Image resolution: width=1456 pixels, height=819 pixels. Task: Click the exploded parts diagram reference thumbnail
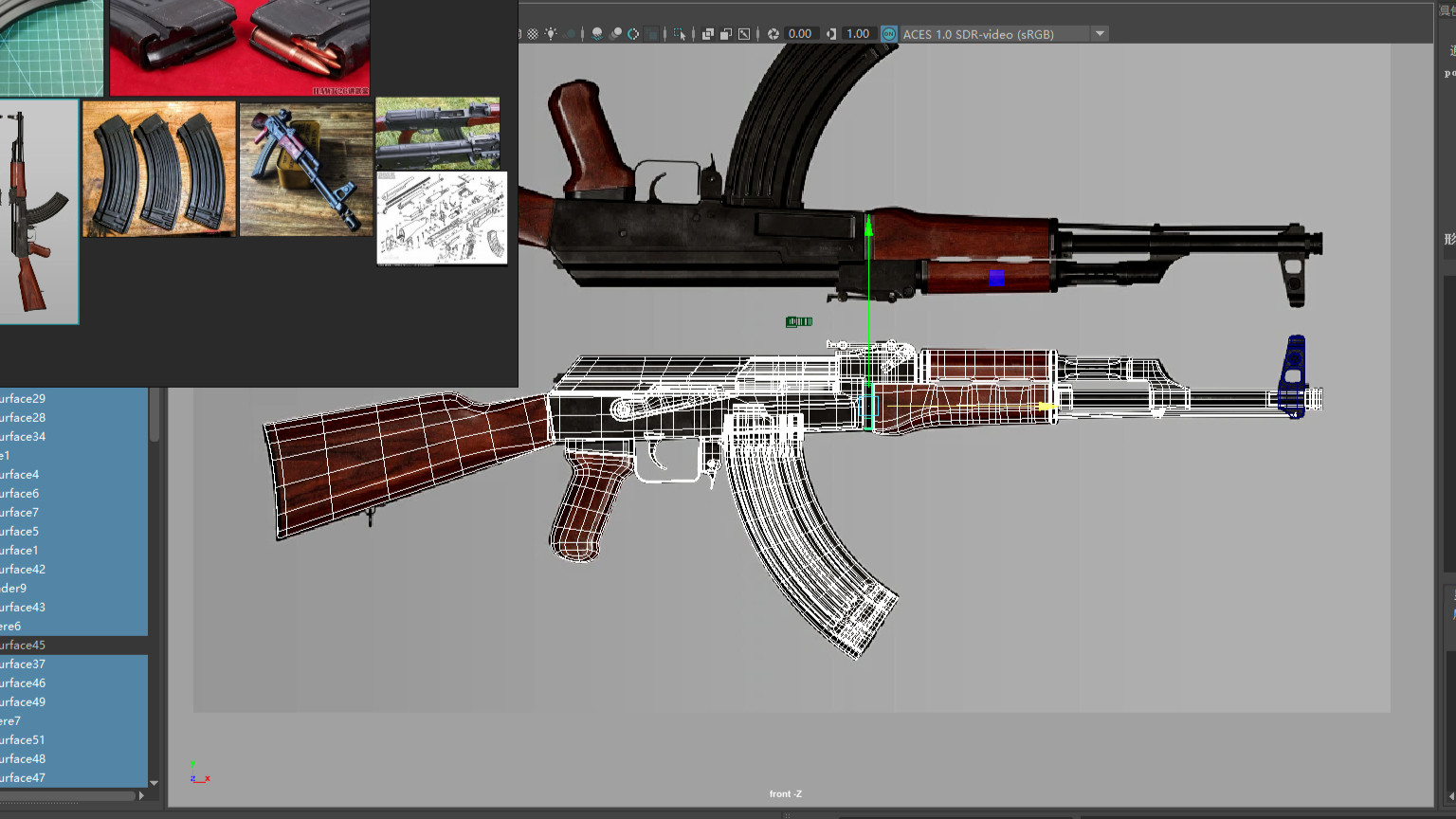(x=442, y=218)
